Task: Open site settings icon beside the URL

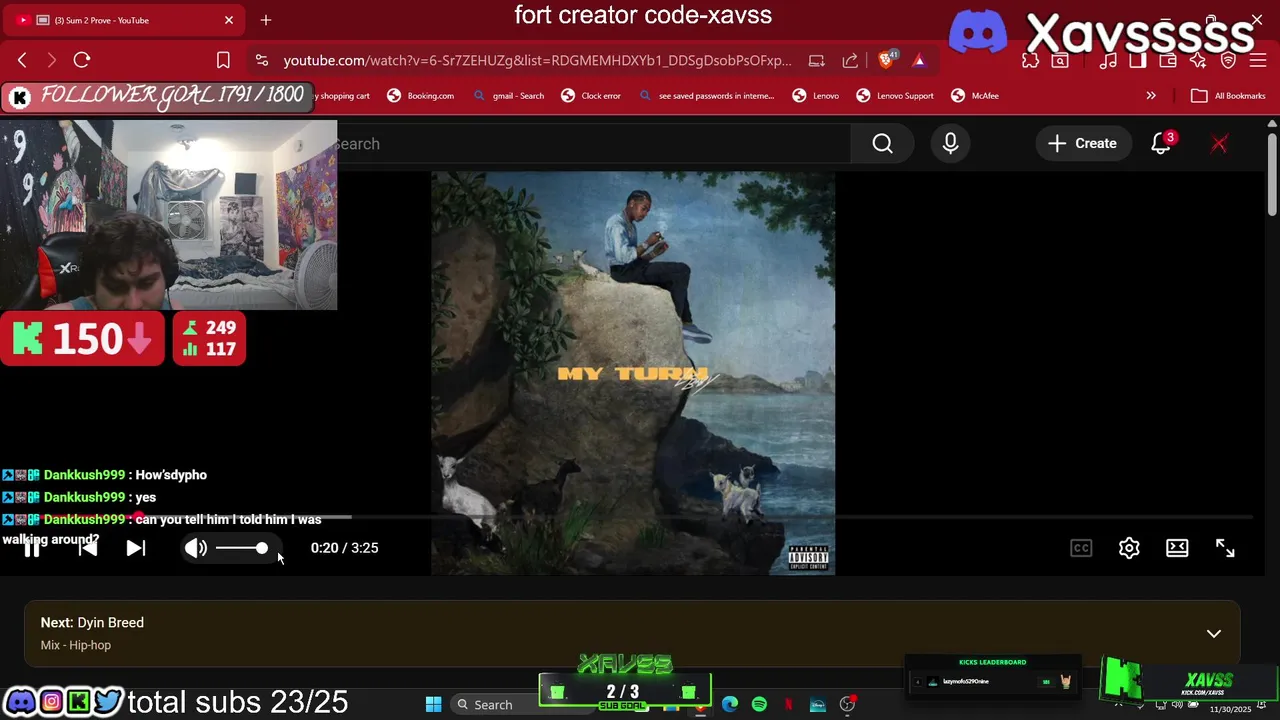Action: click(x=261, y=60)
